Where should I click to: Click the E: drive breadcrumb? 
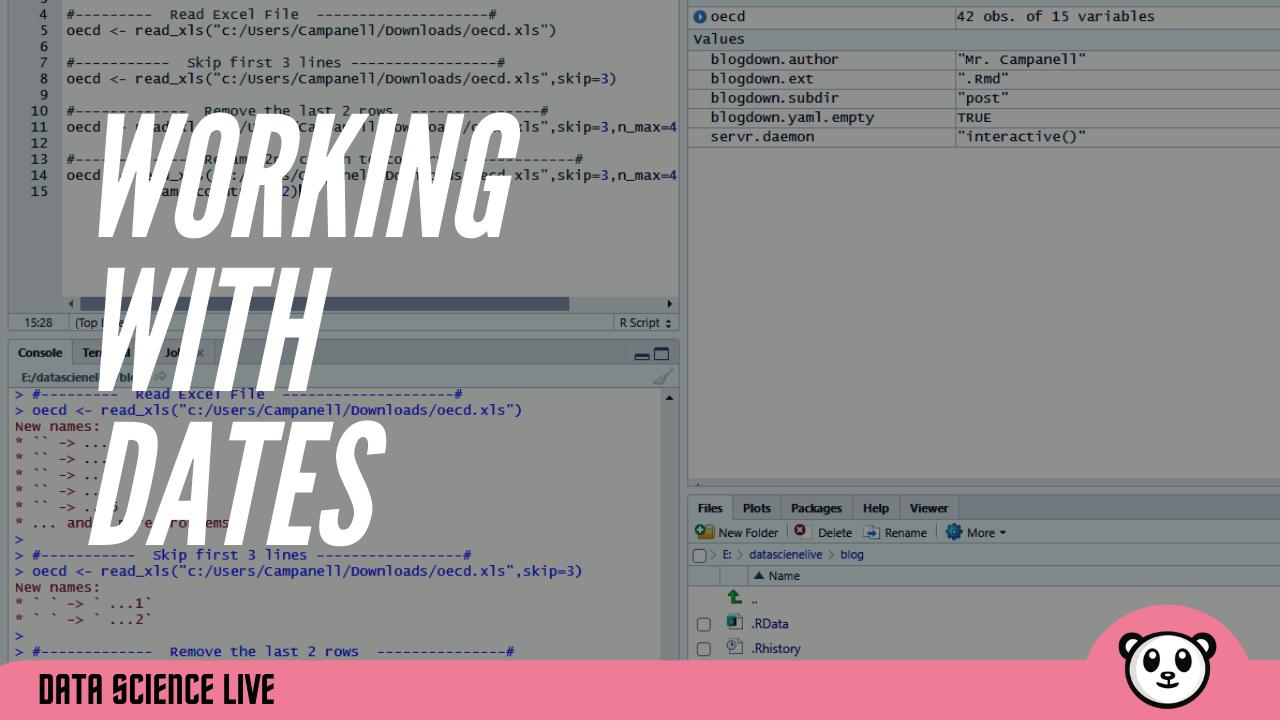pyautogui.click(x=727, y=554)
